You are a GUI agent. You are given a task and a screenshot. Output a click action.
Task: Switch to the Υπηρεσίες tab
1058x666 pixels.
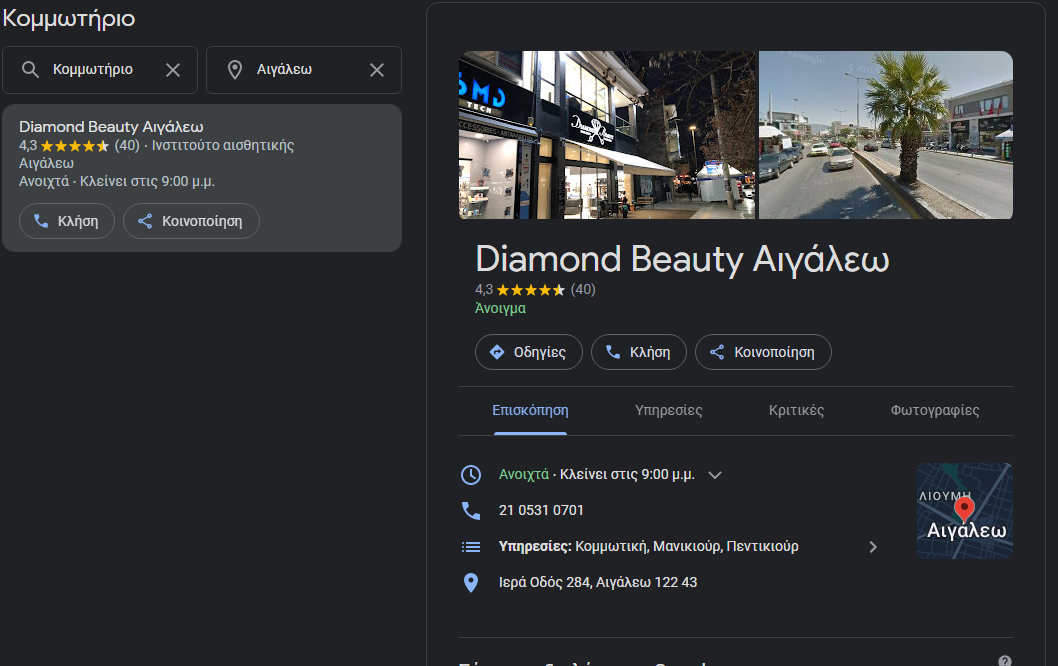tap(669, 410)
